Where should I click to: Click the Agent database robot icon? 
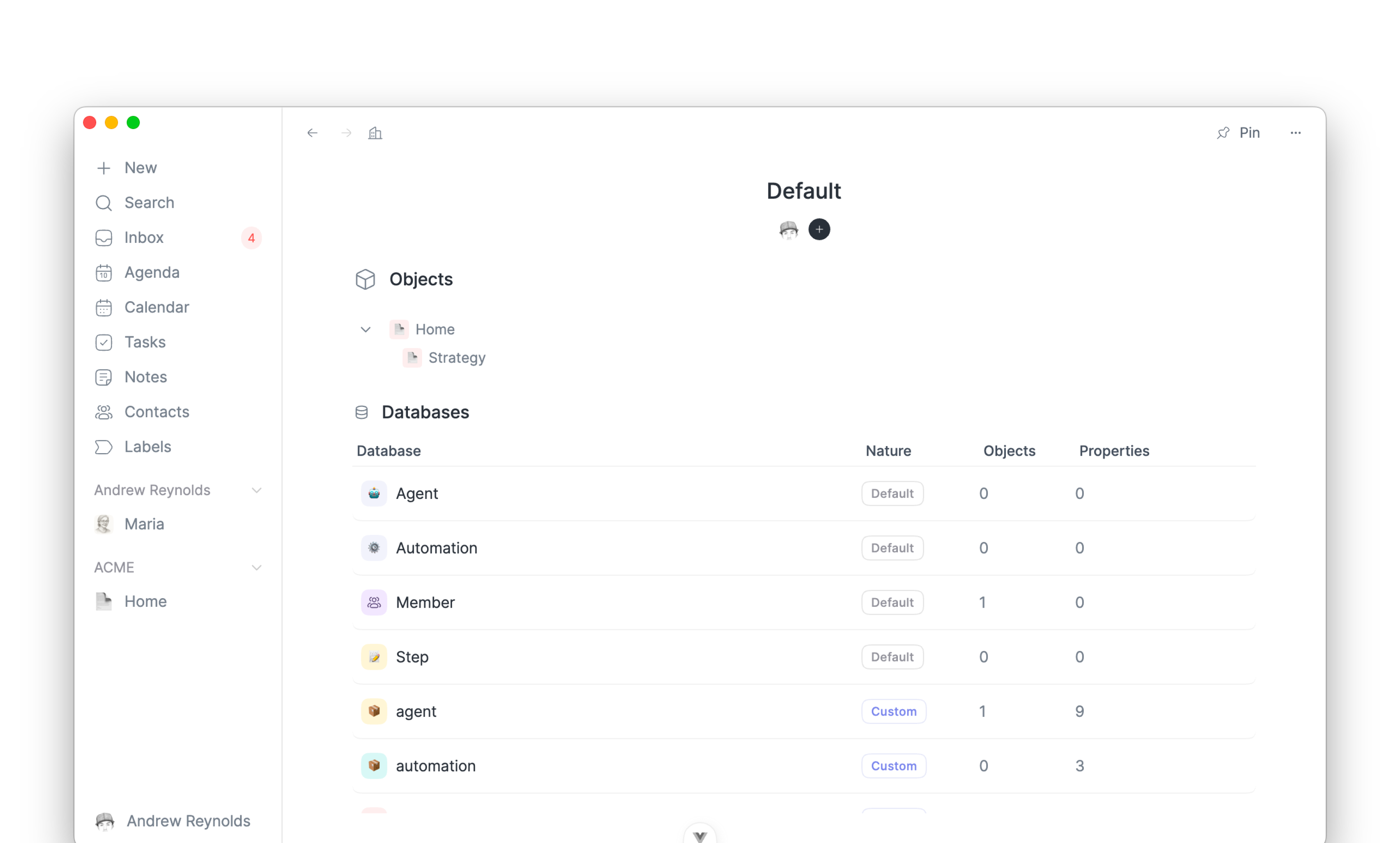point(374,493)
